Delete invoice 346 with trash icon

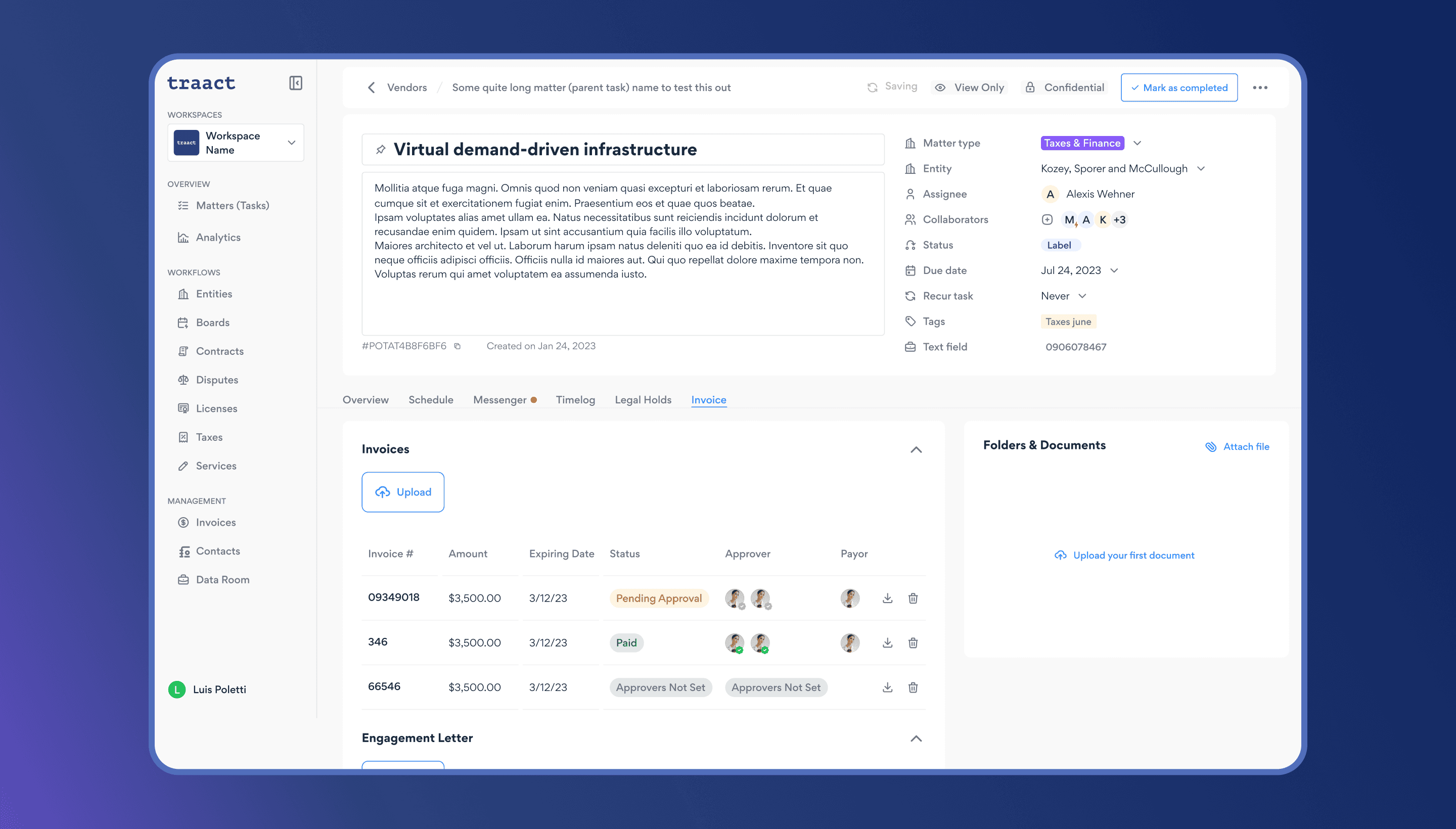pos(913,643)
